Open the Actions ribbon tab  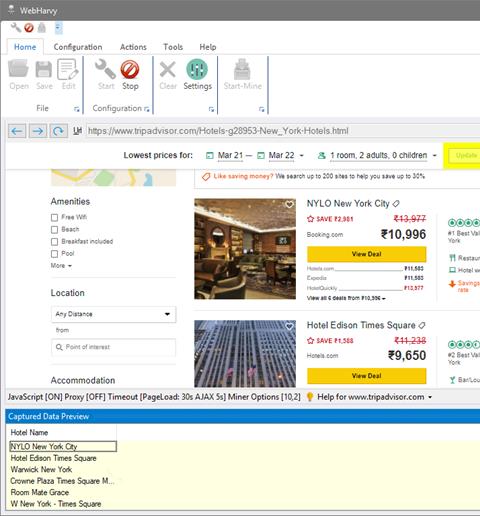(133, 47)
